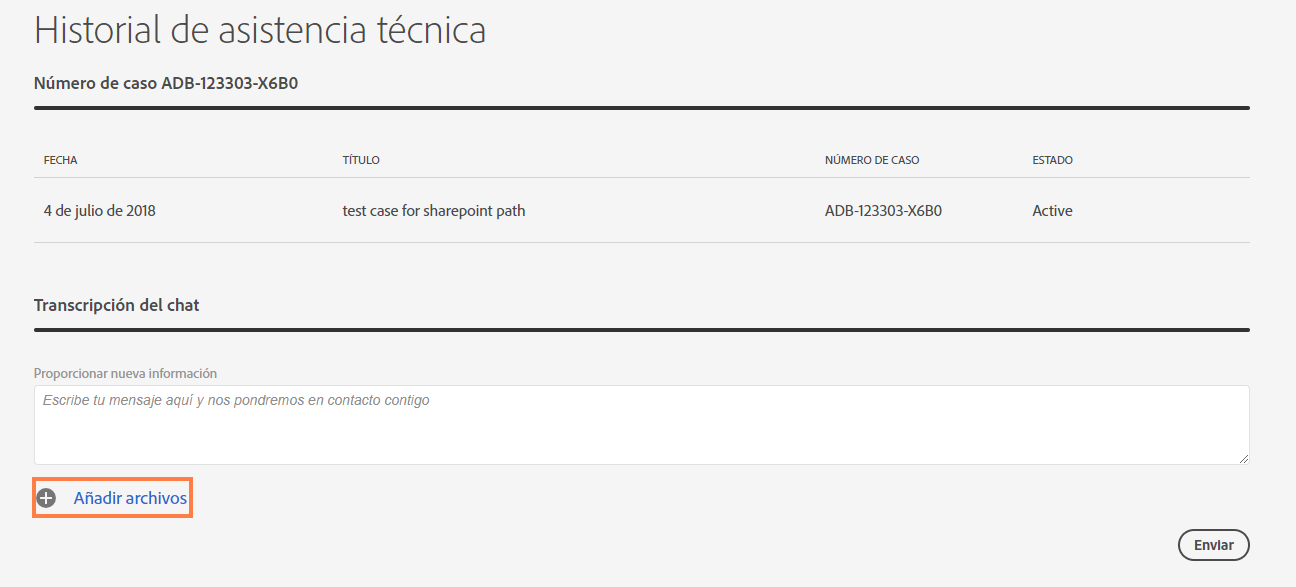Click inside the message text area
The image size is (1296, 587).
(640, 423)
